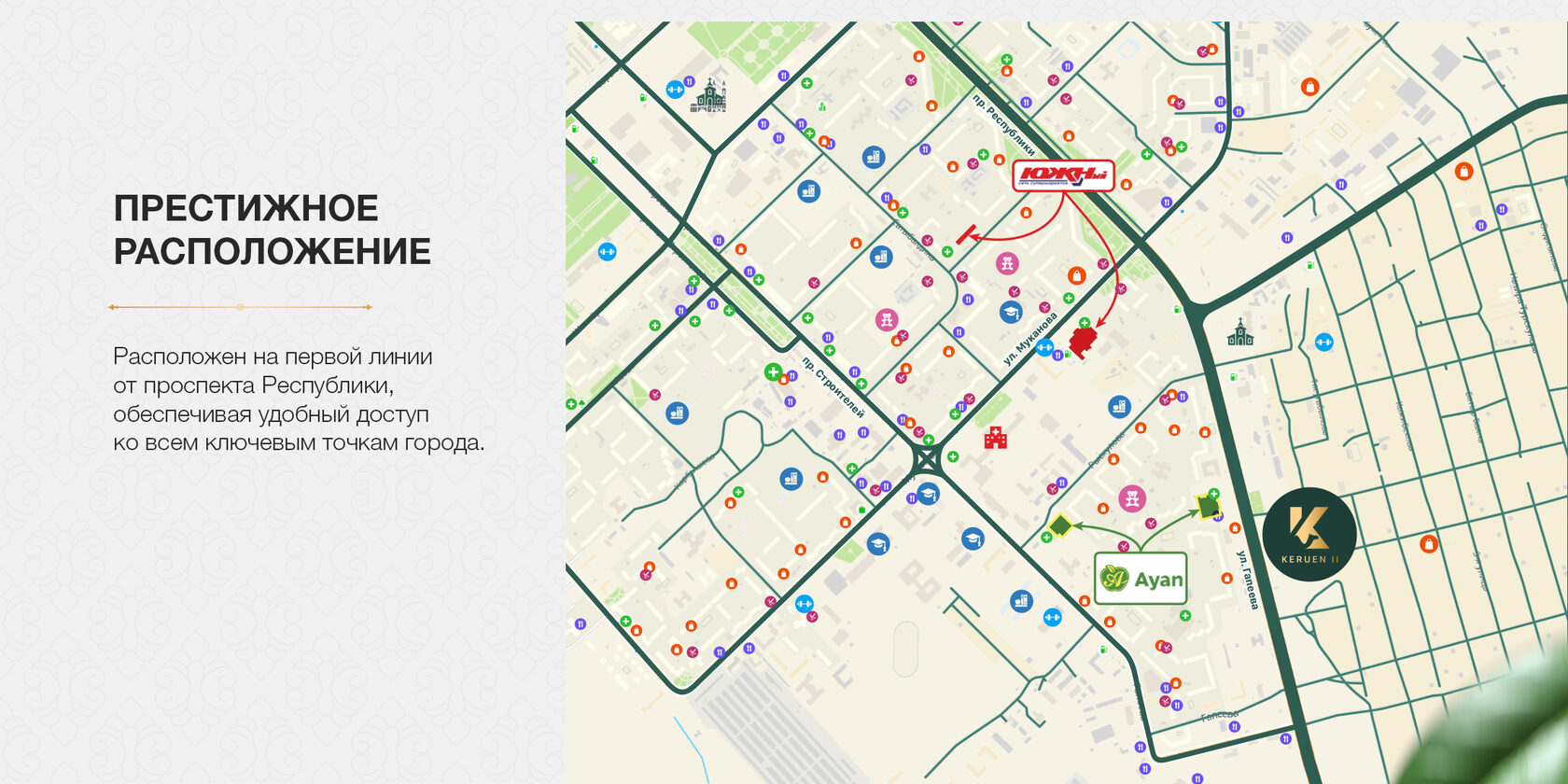This screenshot has height=784, width=1568.
Task: Select the red building marker on ул. Муканова
Action: tap(1082, 342)
